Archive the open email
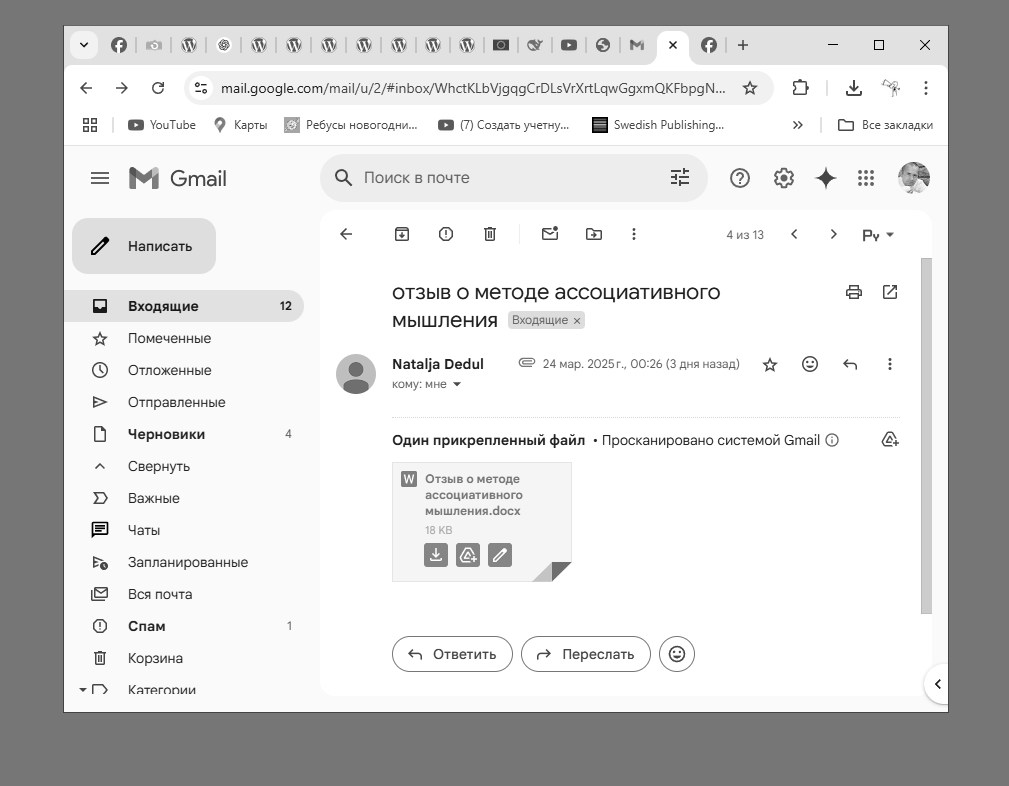Viewport: 1009px width, 786px height. 401,234
